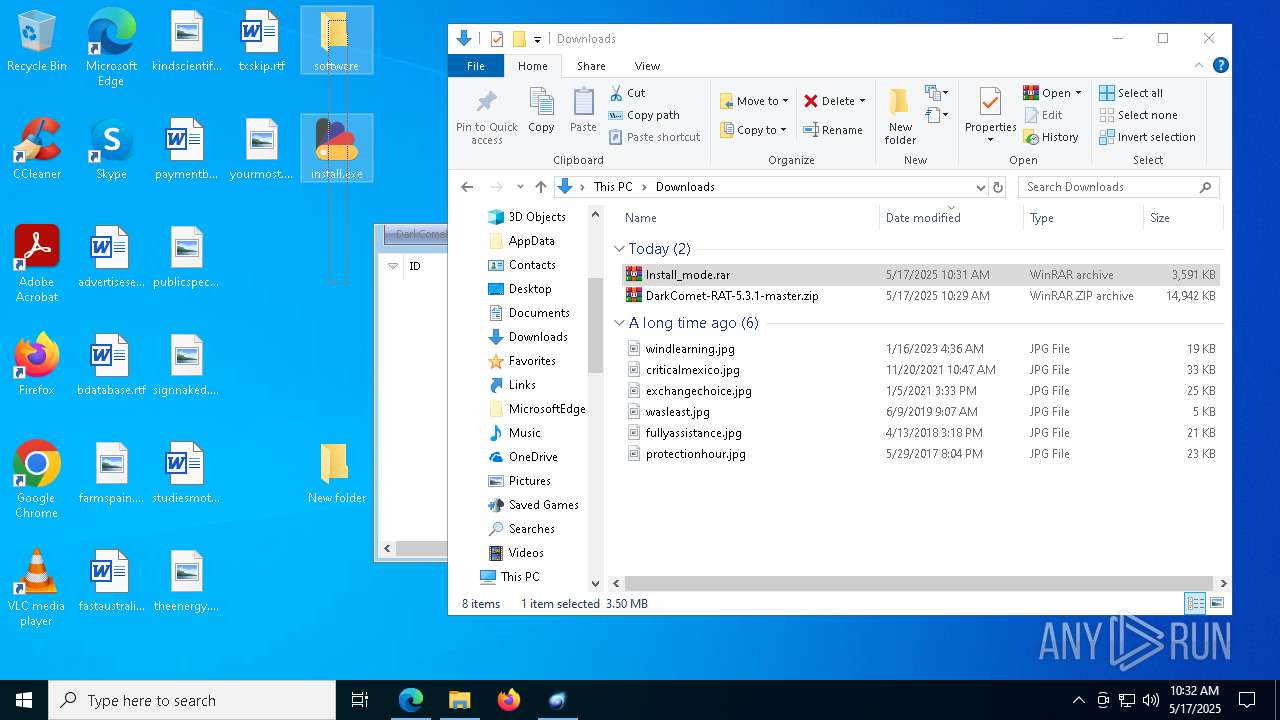
Task: Collapse the A long time ago group
Action: [620, 323]
